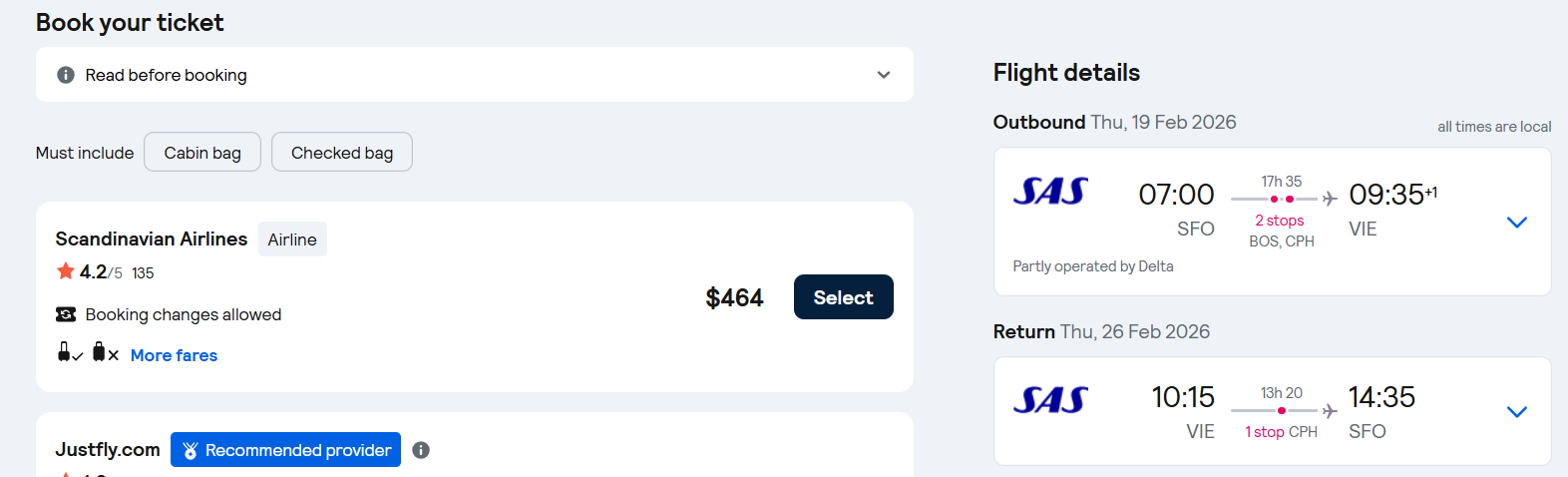Click the Airline tag next to Scandinavian Airlines
The height and width of the screenshot is (477, 1568).
pos(292,239)
